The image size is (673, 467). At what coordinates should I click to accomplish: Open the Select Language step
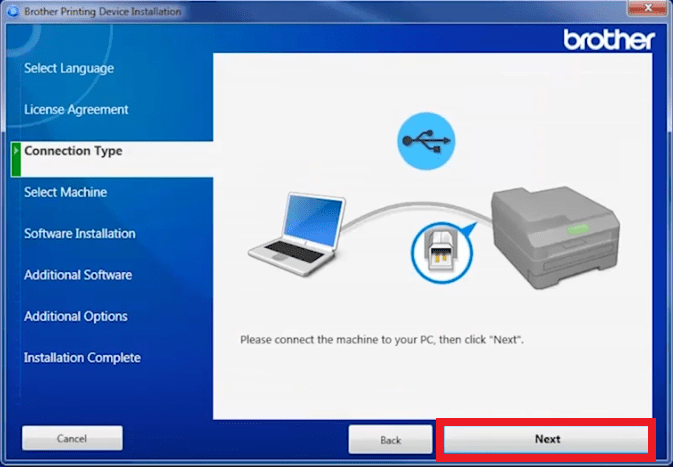[x=69, y=68]
